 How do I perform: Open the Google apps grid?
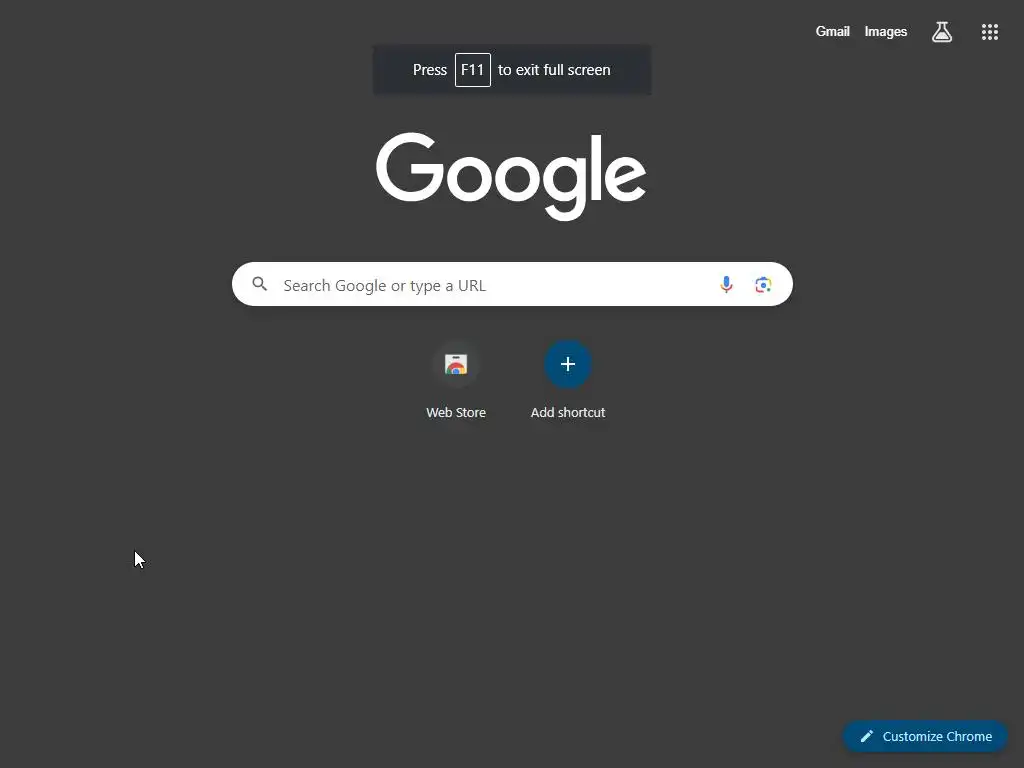(x=989, y=32)
